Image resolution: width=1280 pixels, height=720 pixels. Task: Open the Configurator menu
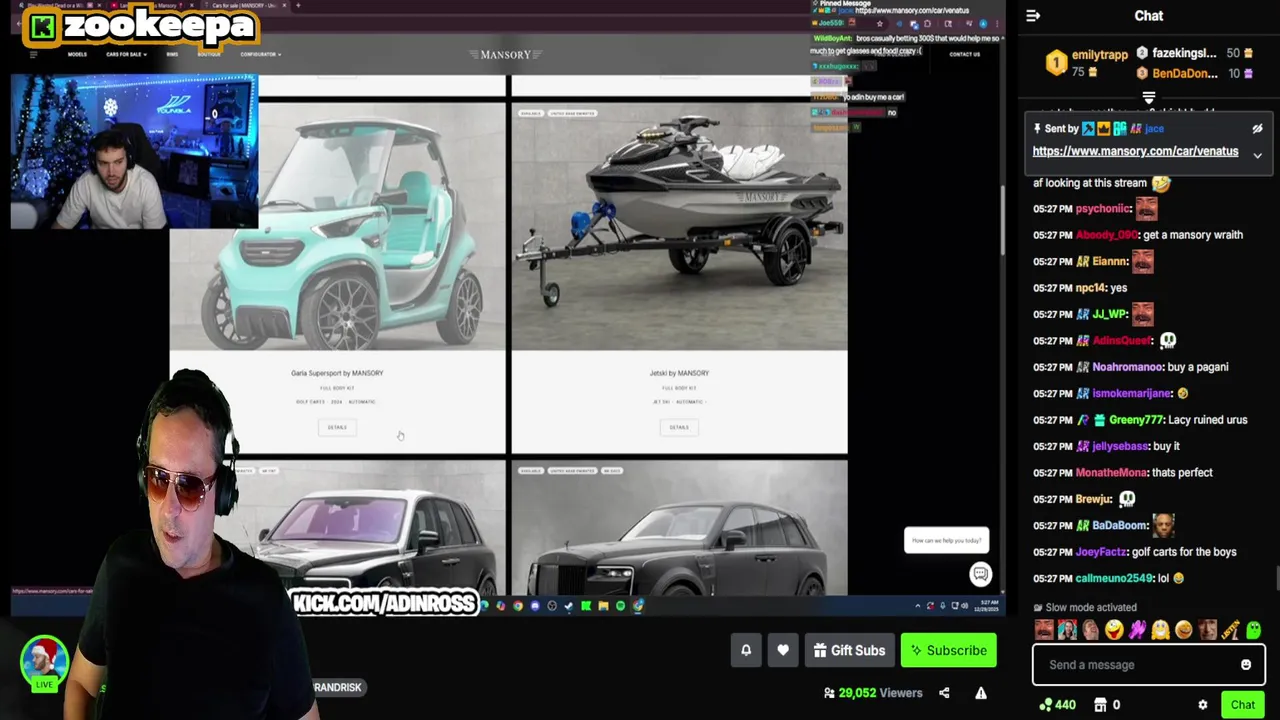click(260, 54)
